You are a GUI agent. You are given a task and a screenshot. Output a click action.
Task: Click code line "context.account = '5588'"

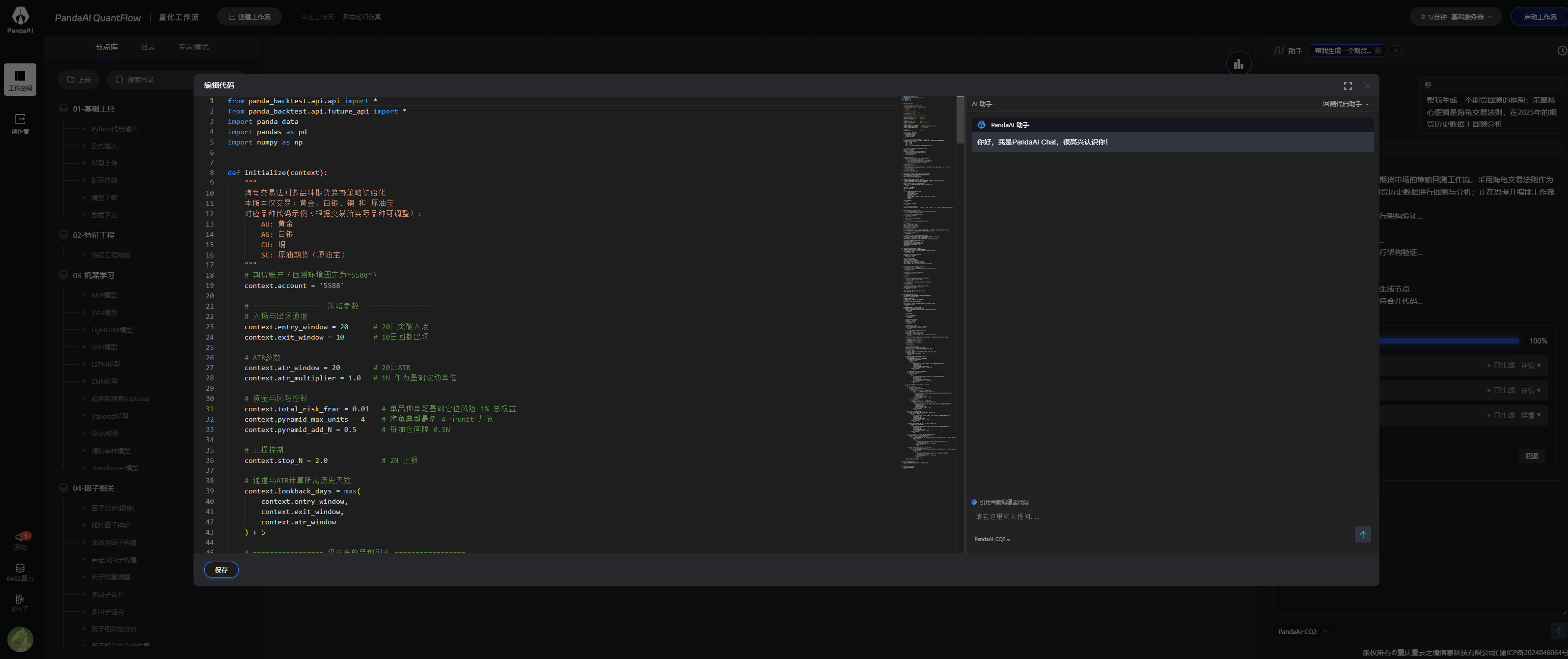pyautogui.click(x=294, y=286)
